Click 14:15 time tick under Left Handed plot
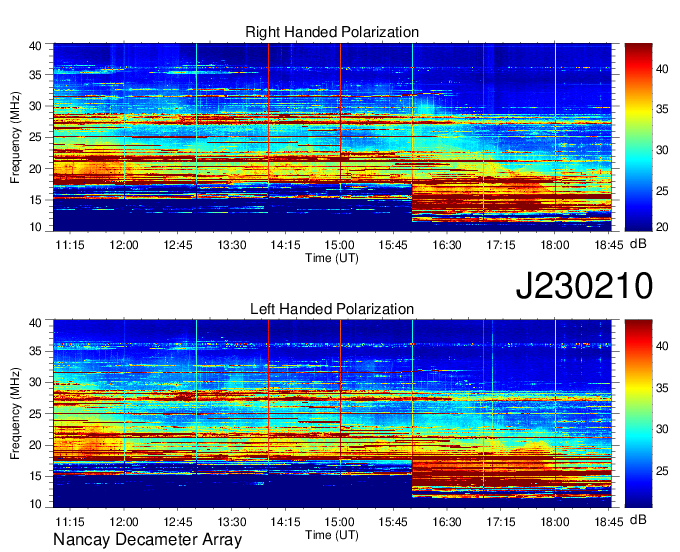Image resolution: width=680 pixels, height=552 pixels. 285,522
